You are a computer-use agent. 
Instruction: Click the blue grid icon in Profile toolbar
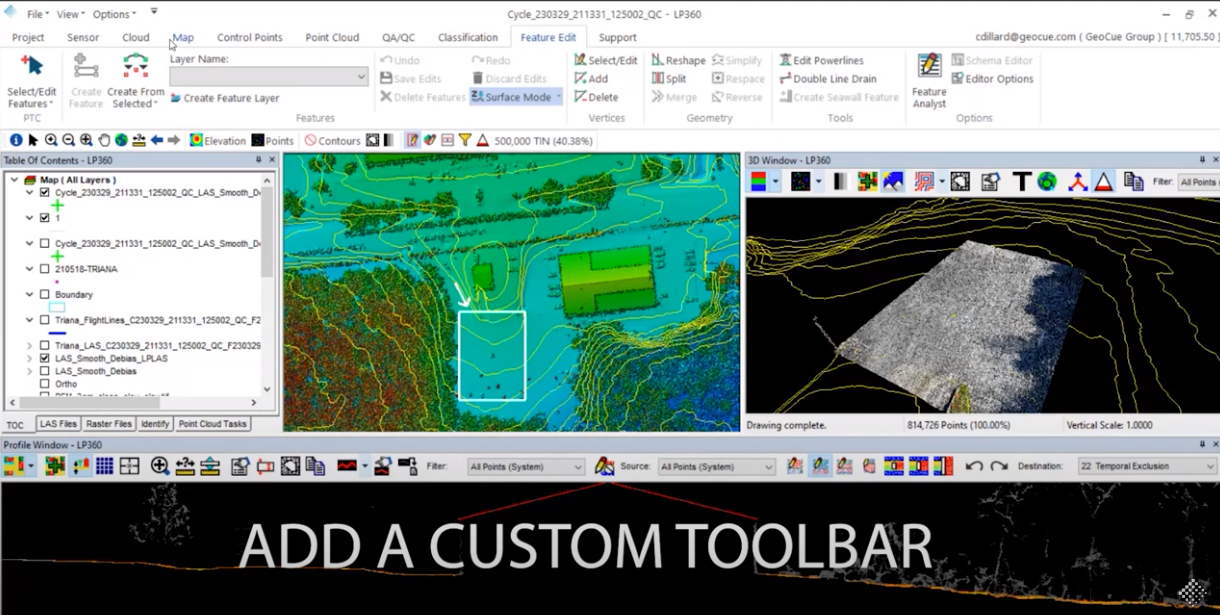pyautogui.click(x=104, y=466)
